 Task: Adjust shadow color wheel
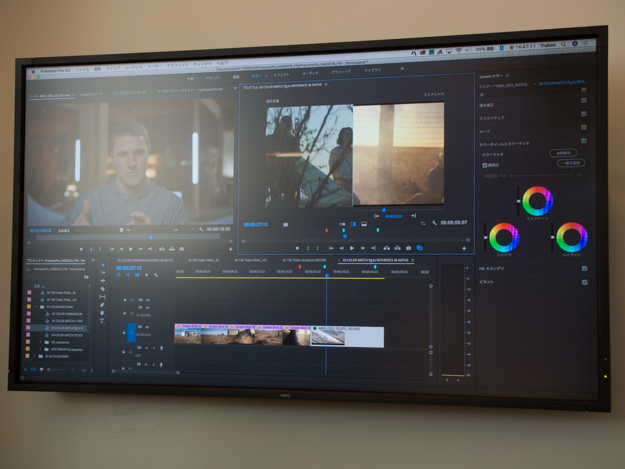[x=504, y=237]
